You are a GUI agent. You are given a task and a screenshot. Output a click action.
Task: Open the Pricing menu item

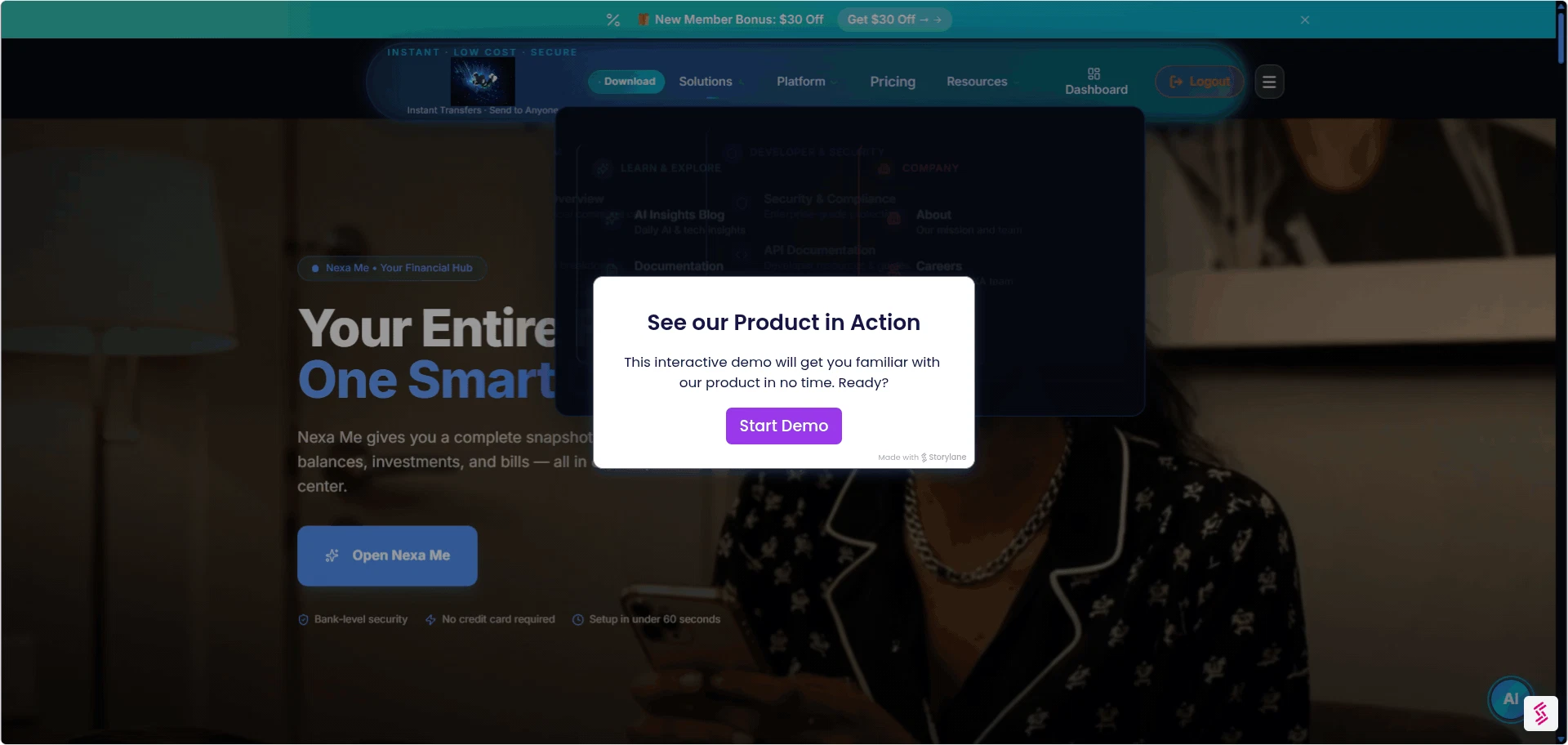[893, 82]
